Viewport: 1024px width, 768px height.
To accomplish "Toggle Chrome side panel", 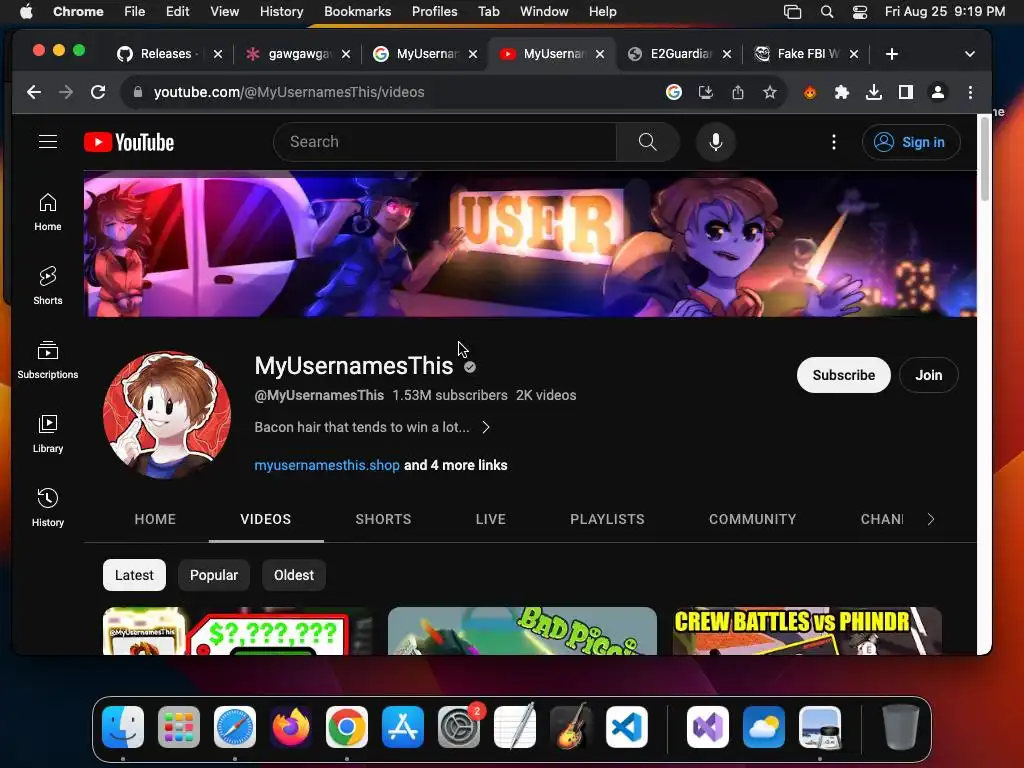I will pyautogui.click(x=906, y=92).
